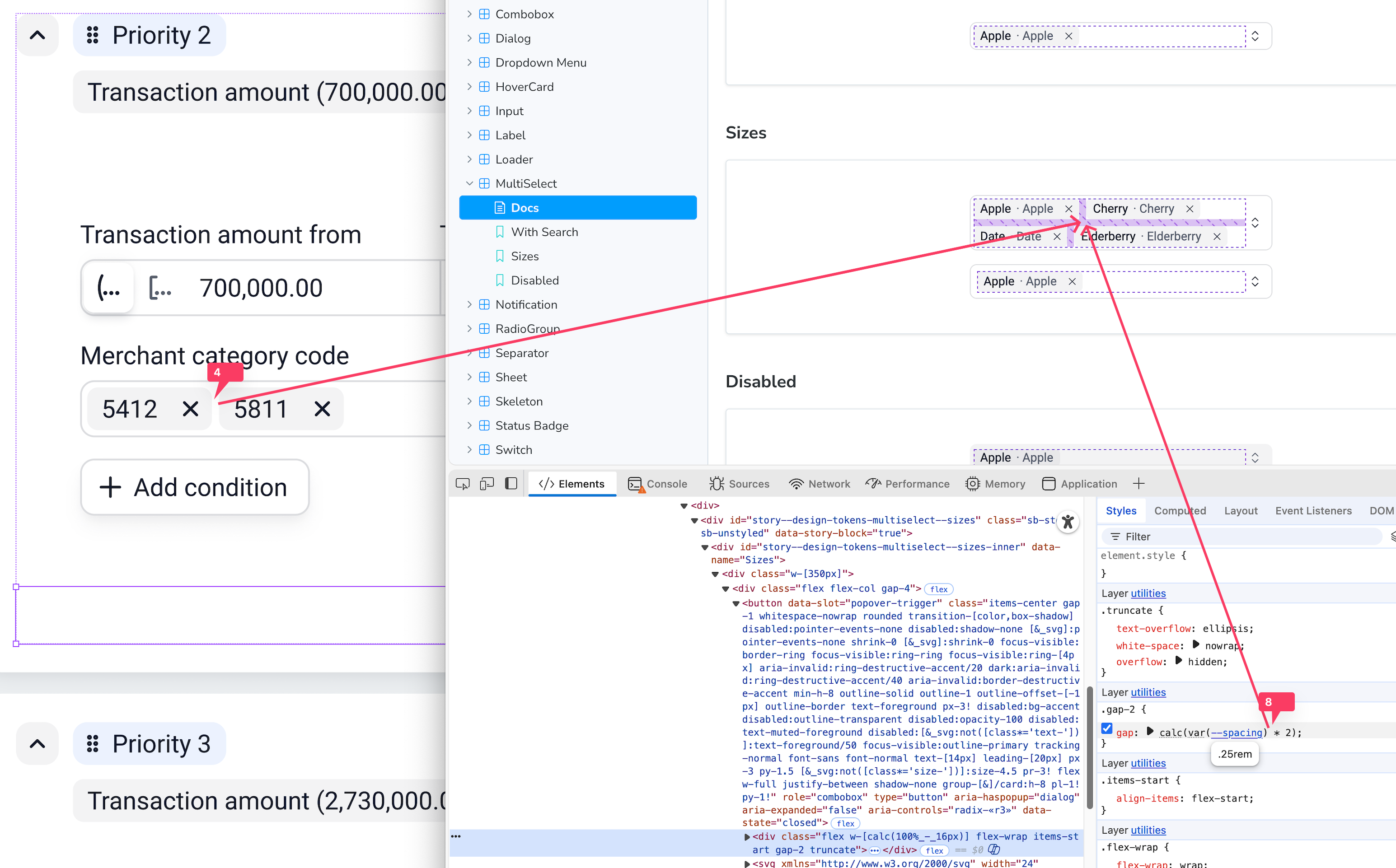Open the four-chip multiselect dropdown arrows
This screenshot has width=1396, height=868.
point(1255,223)
